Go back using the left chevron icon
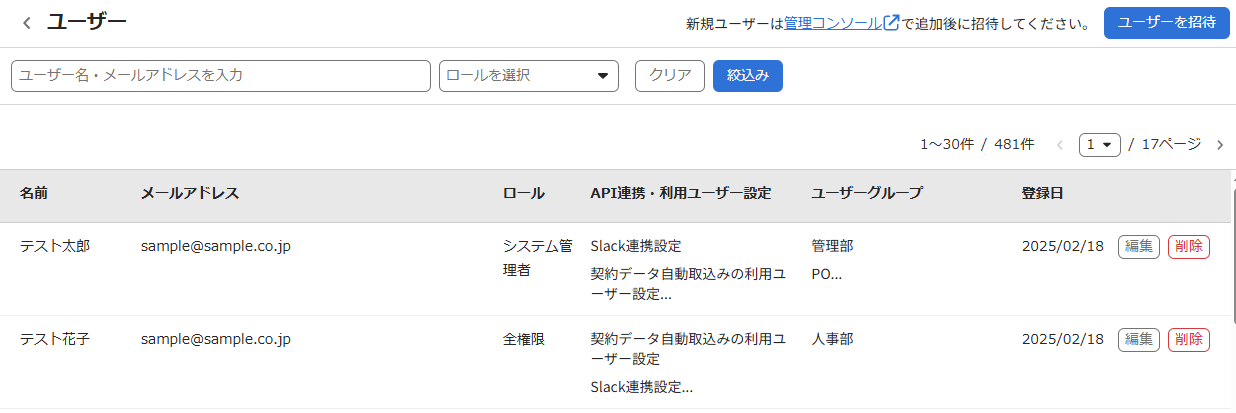Image resolution: width=1236 pixels, height=413 pixels. pyautogui.click(x=27, y=23)
